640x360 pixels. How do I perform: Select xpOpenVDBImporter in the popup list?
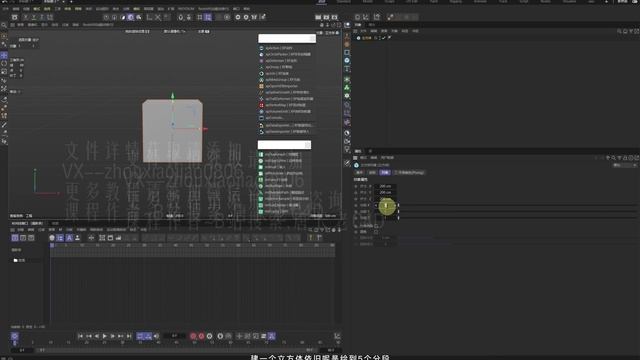pyautogui.click(x=282, y=86)
